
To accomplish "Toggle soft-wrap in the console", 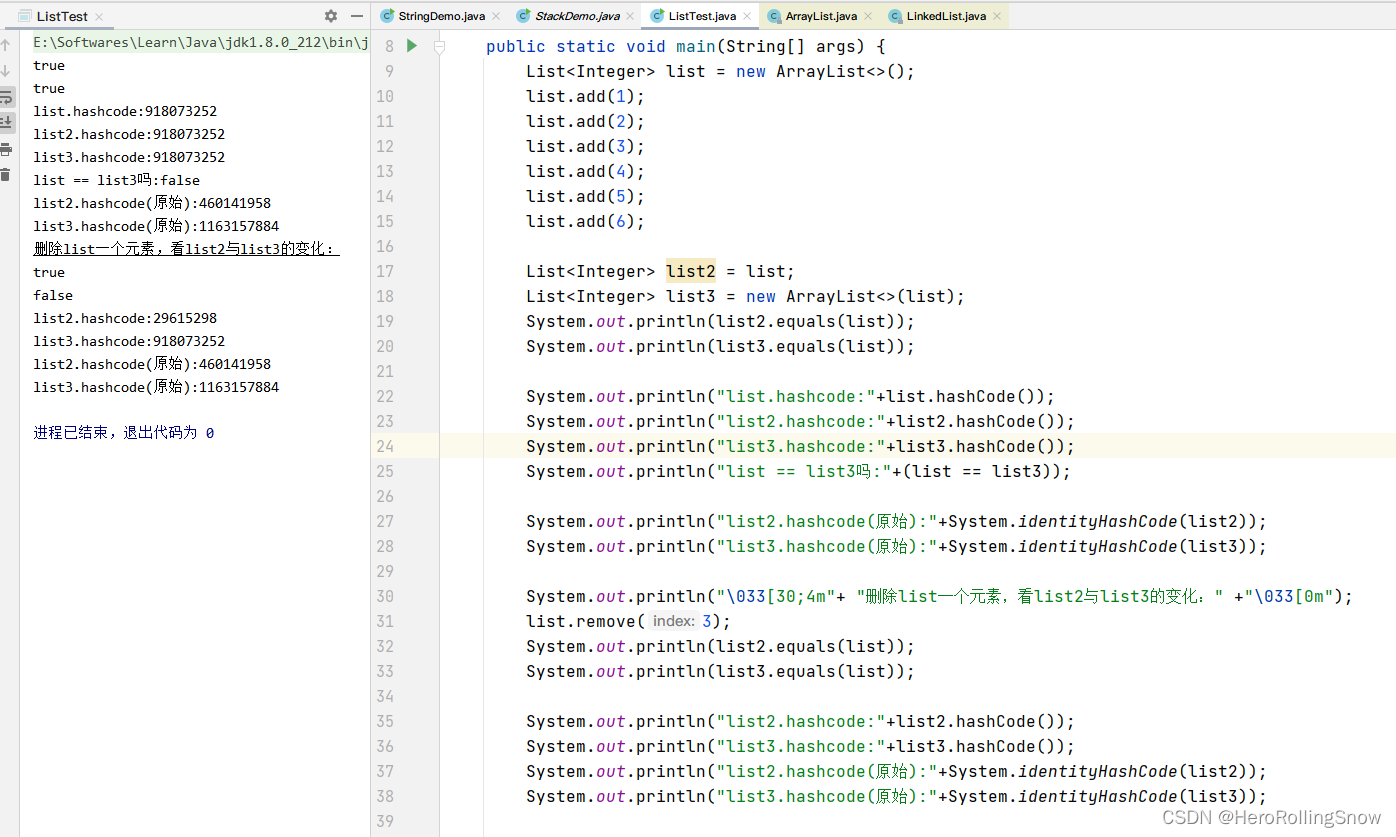I will coord(6,97).
